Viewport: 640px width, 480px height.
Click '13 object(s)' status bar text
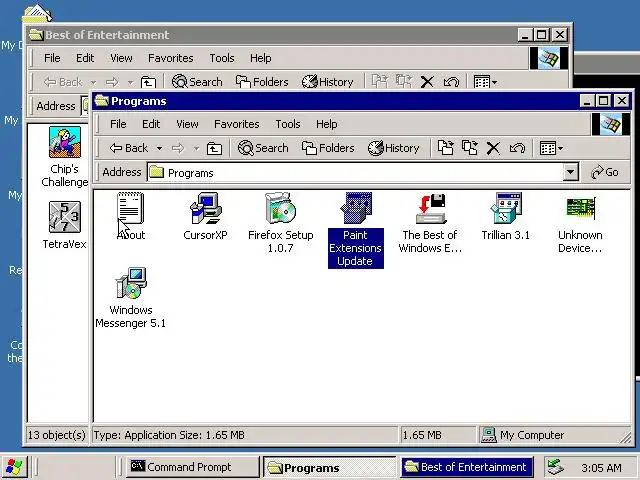[x=56, y=435]
